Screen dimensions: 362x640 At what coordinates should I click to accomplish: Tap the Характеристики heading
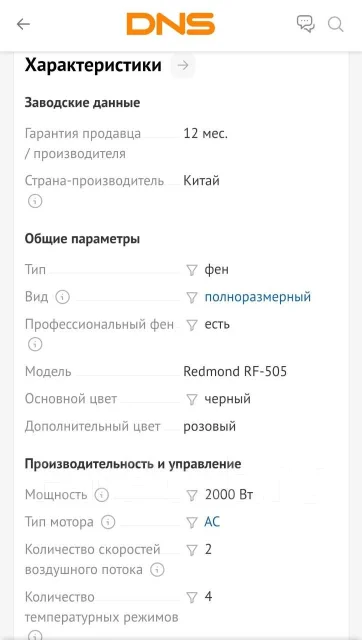click(x=93, y=65)
